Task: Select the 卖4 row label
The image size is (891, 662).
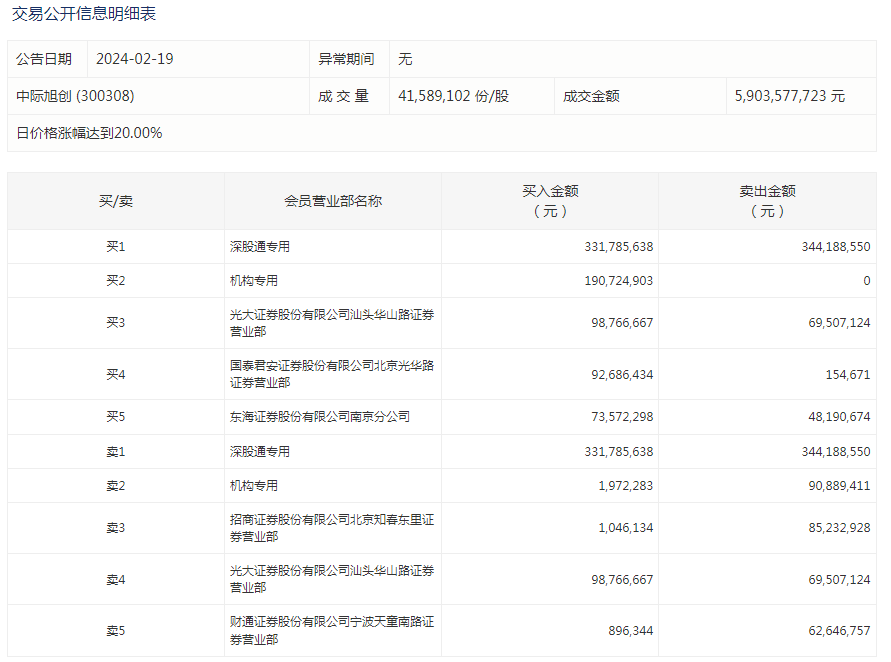Action: [x=116, y=580]
